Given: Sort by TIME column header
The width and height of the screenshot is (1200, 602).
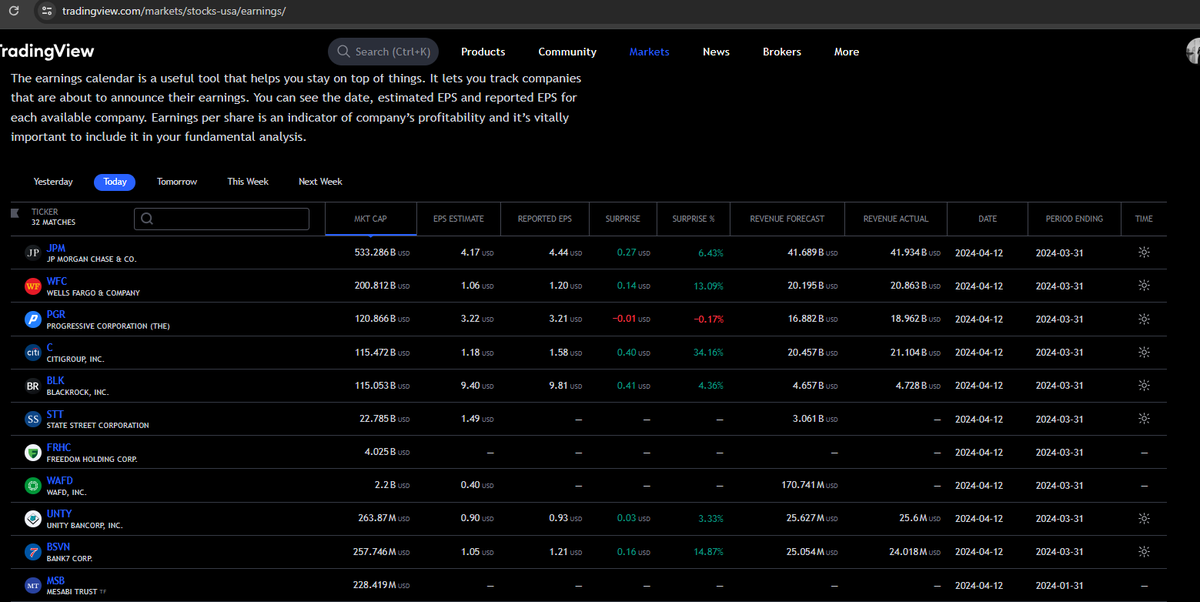Looking at the screenshot, I should pyautogui.click(x=1144, y=219).
